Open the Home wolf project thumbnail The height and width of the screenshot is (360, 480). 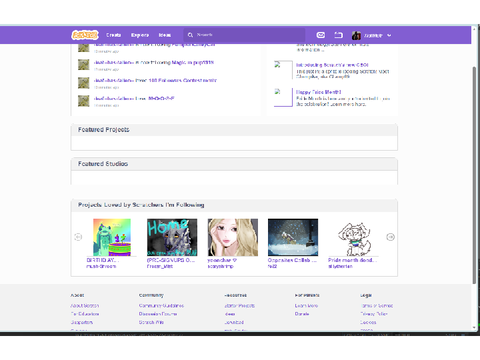172,237
